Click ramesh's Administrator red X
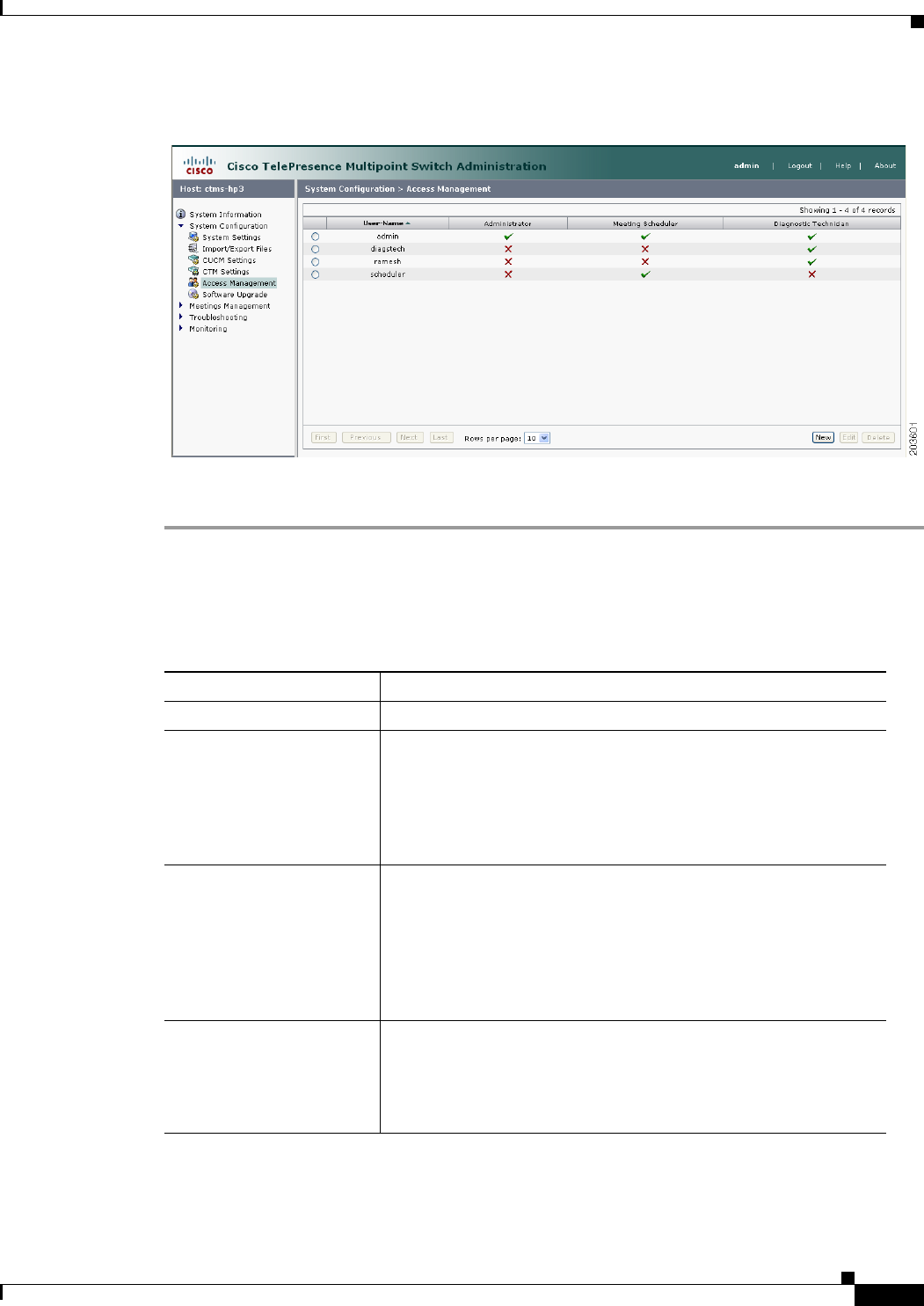This screenshot has width=924, height=1306. point(508,262)
